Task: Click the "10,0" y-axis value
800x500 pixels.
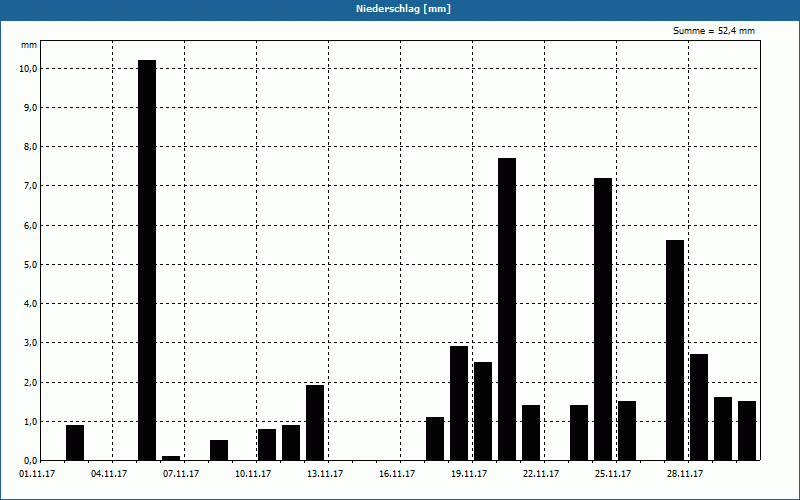Action: (28, 69)
